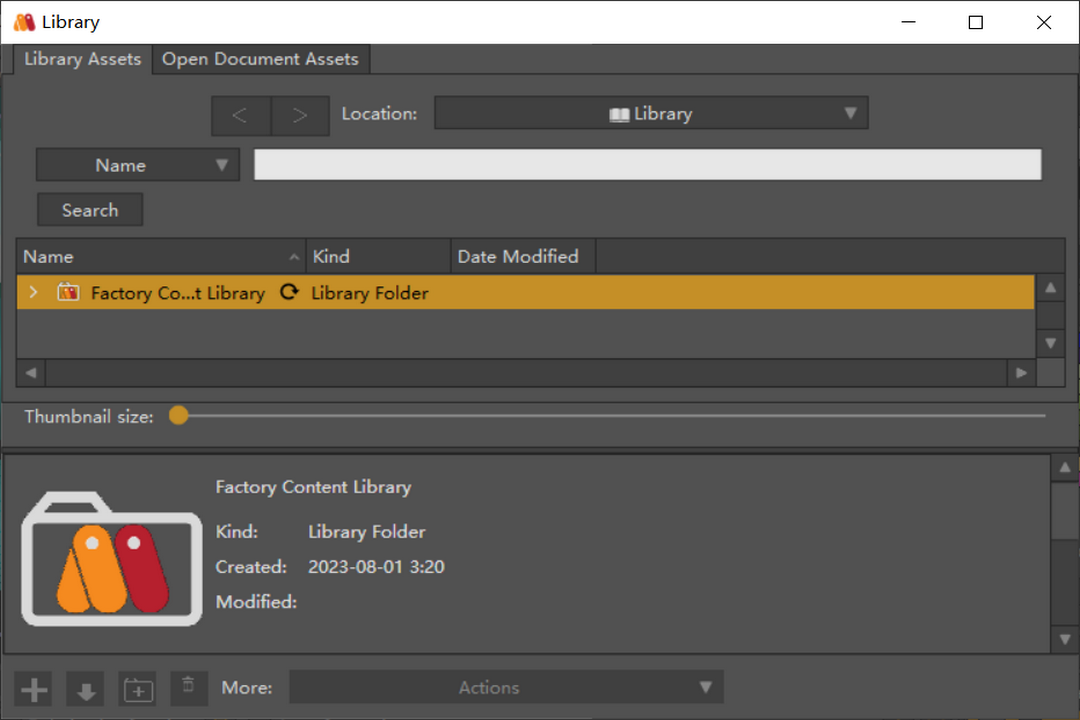Sort the list by Name column header
The height and width of the screenshot is (720, 1080).
click(160, 257)
